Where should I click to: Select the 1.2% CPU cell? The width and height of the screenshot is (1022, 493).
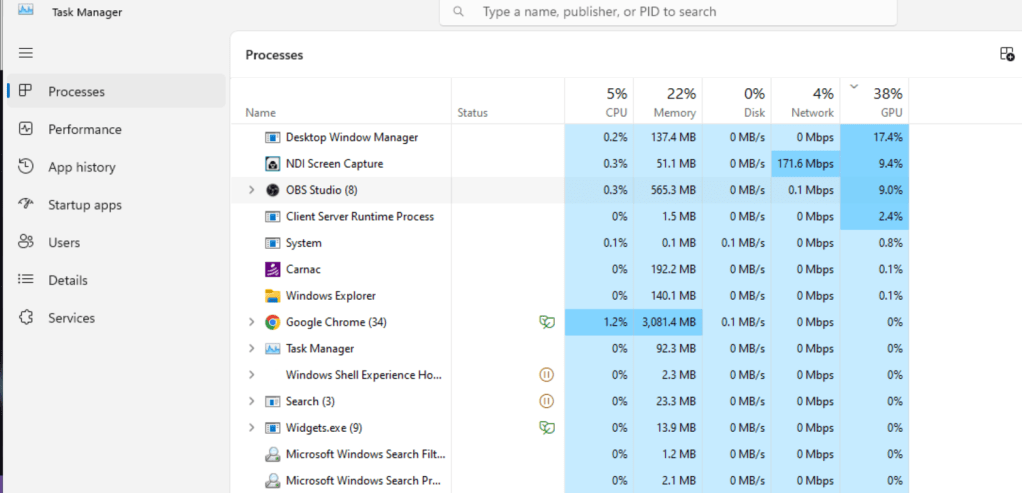(x=599, y=322)
